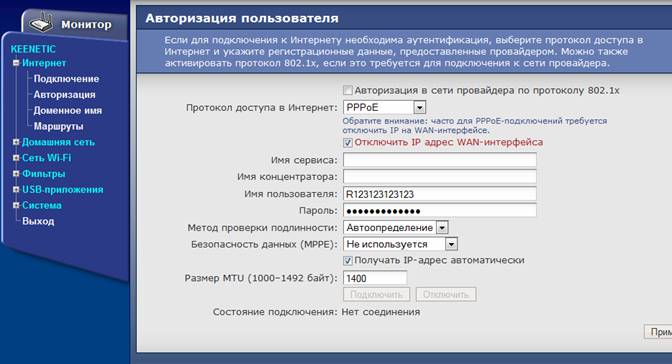Open the Метод проверки подлинности dropdown
The height and width of the screenshot is (364, 672).
(396, 227)
